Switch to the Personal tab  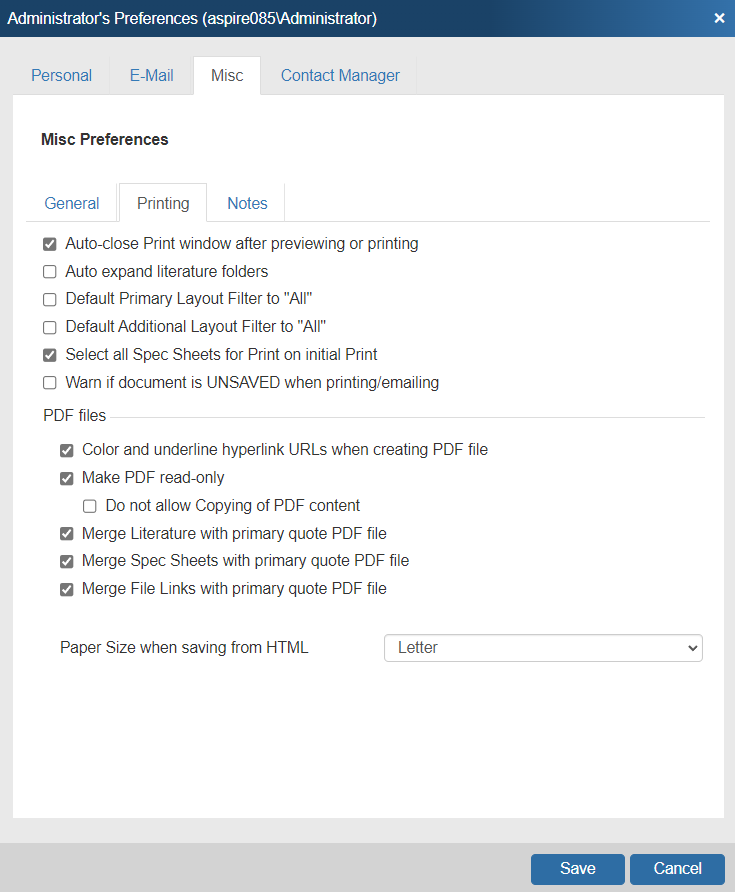[61, 75]
